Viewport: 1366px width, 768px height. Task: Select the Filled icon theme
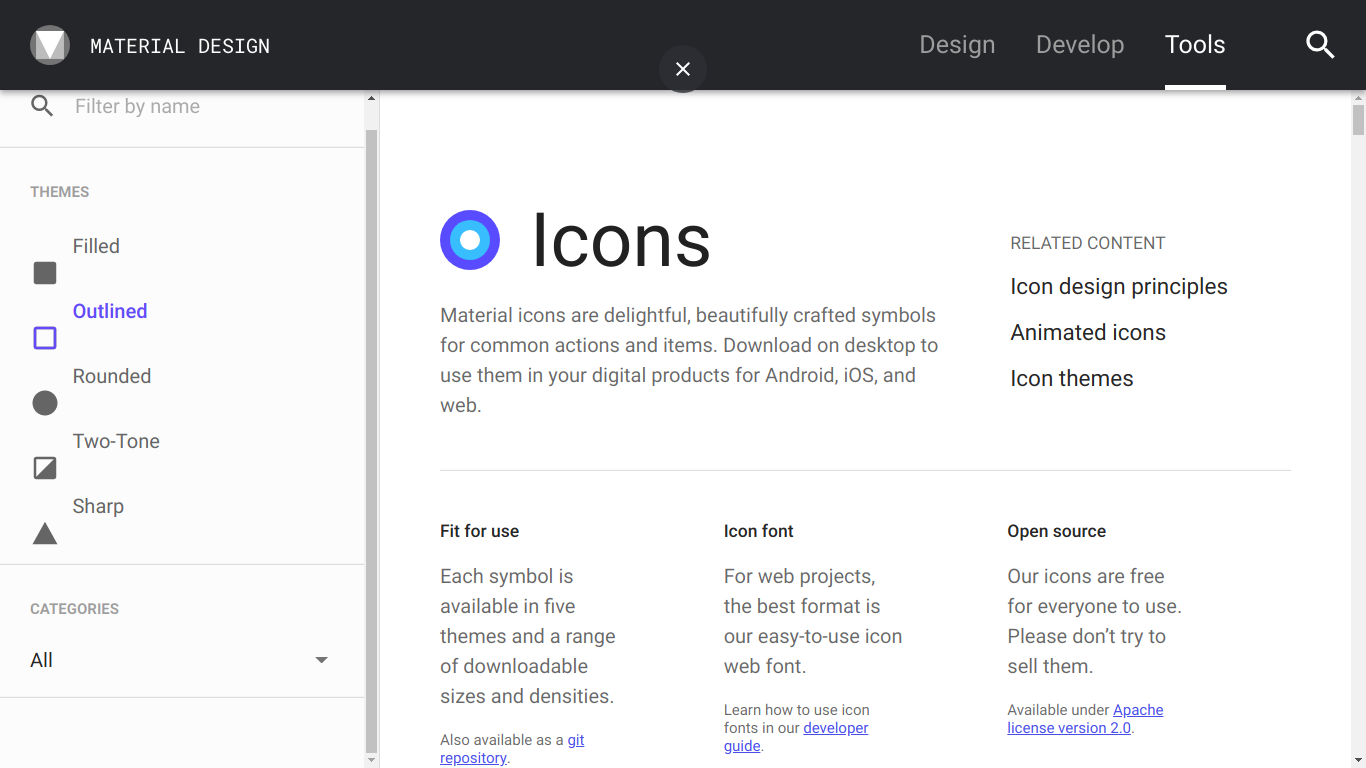(96, 245)
